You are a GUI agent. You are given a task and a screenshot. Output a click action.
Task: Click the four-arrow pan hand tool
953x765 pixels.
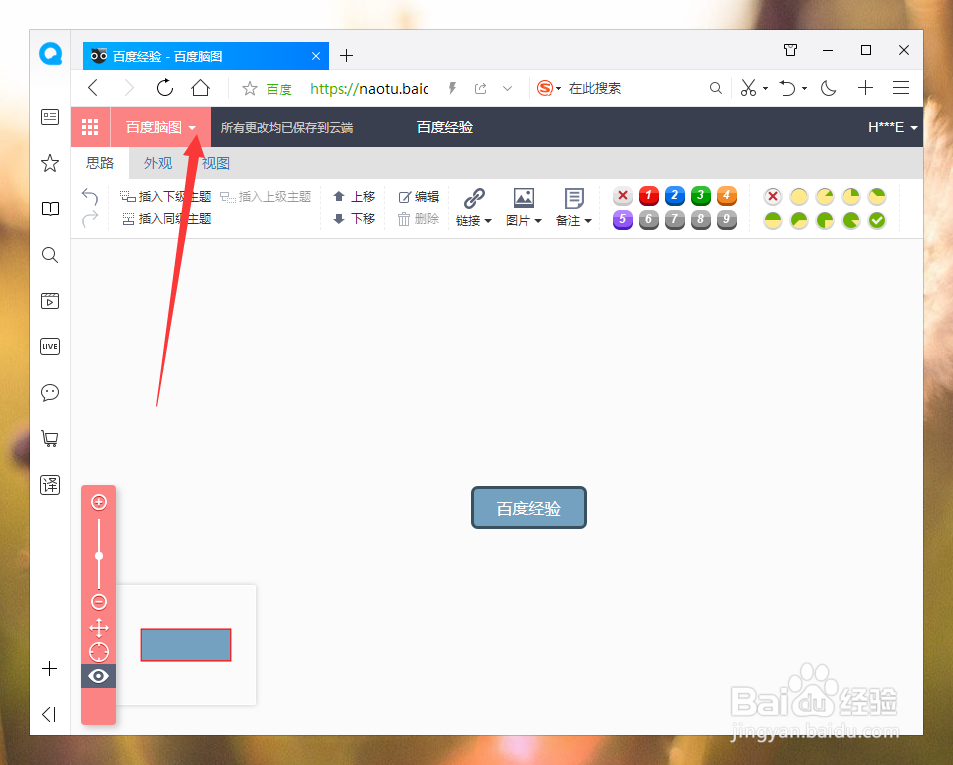[98, 628]
